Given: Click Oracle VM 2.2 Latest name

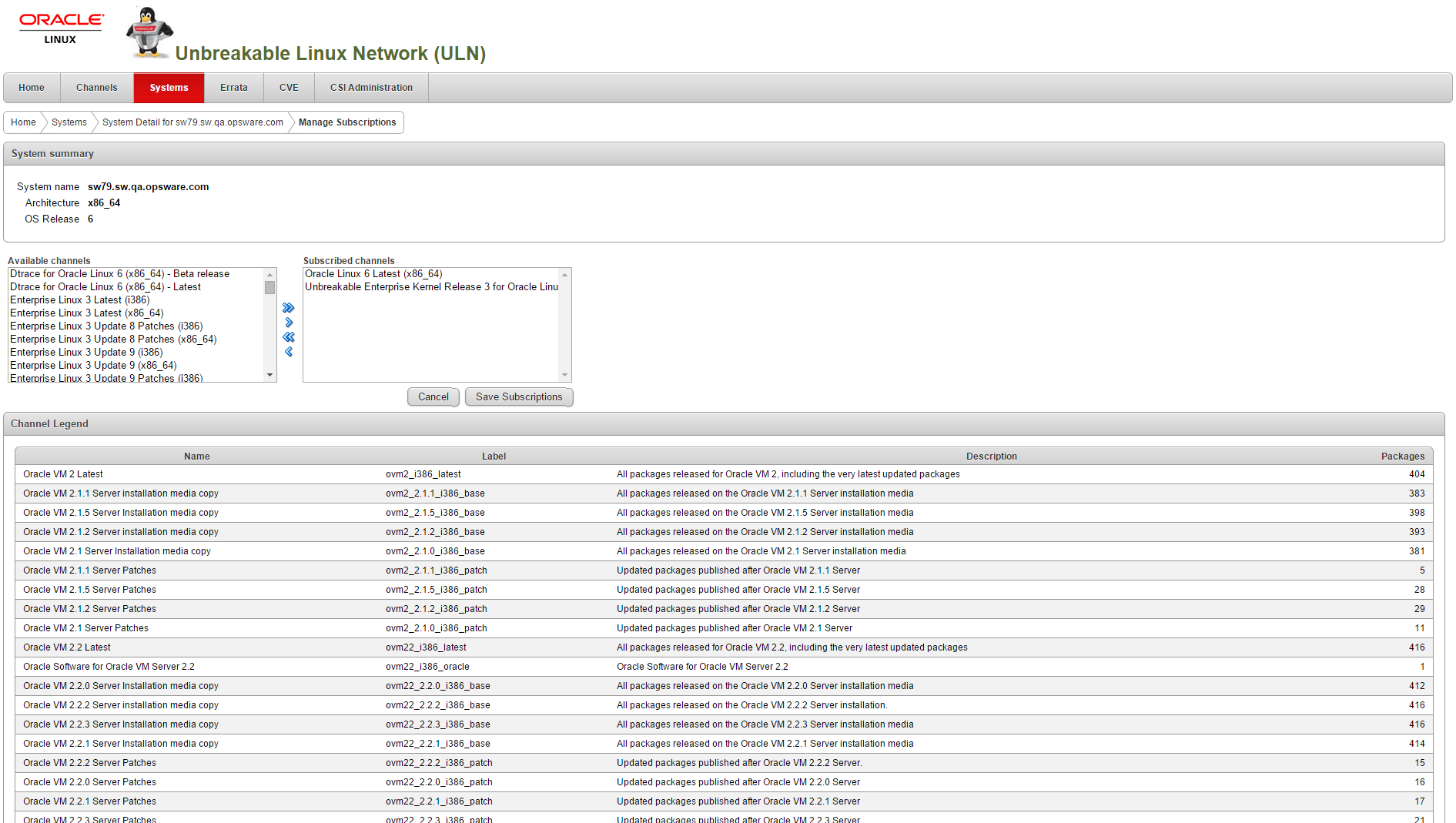Looking at the screenshot, I should [x=67, y=647].
